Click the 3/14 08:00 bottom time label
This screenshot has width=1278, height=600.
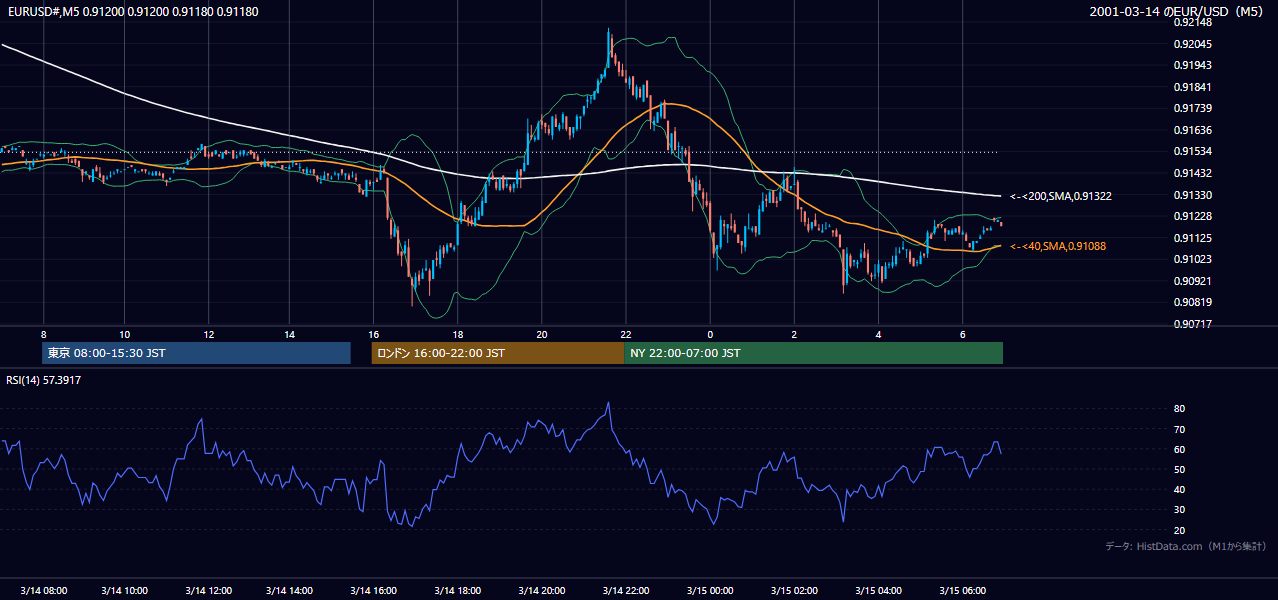[x=43, y=590]
